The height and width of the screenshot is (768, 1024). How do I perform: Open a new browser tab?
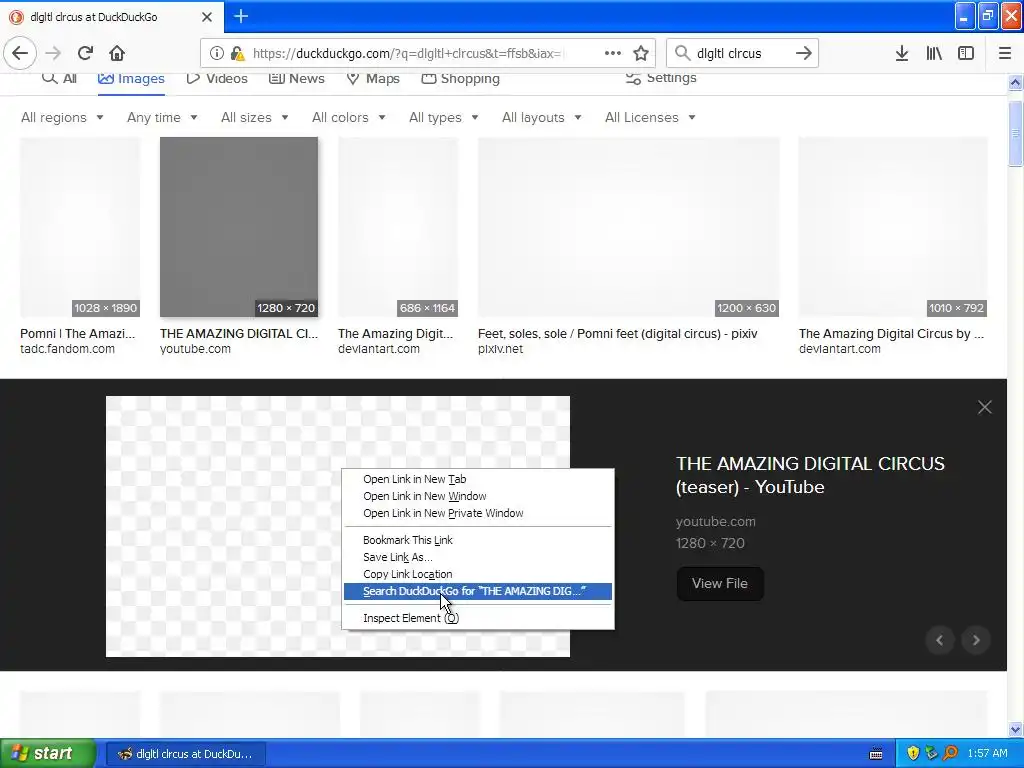240,16
